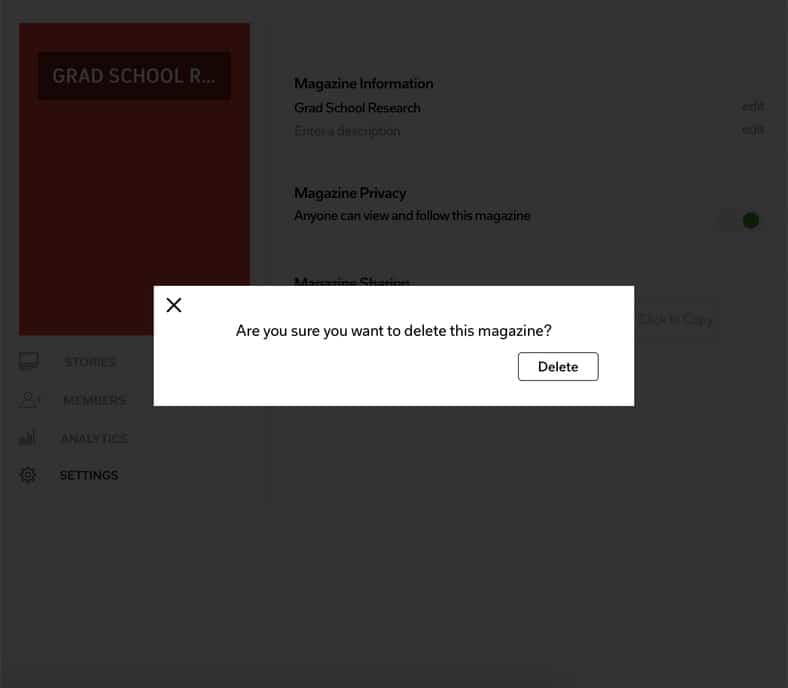
Task: Close the delete confirmation dialog with the X
Action: pos(174,305)
